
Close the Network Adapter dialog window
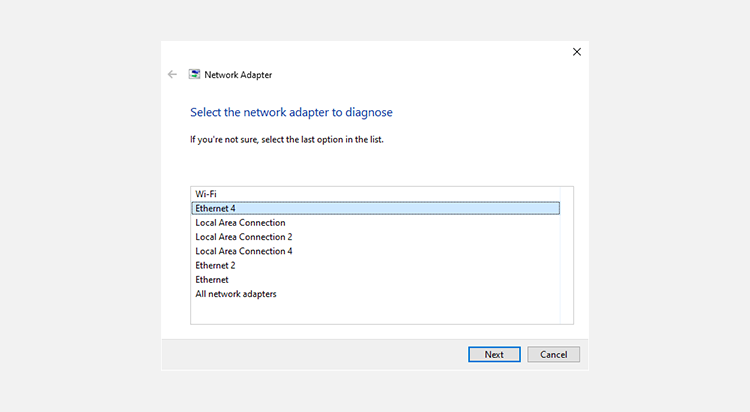click(x=576, y=52)
